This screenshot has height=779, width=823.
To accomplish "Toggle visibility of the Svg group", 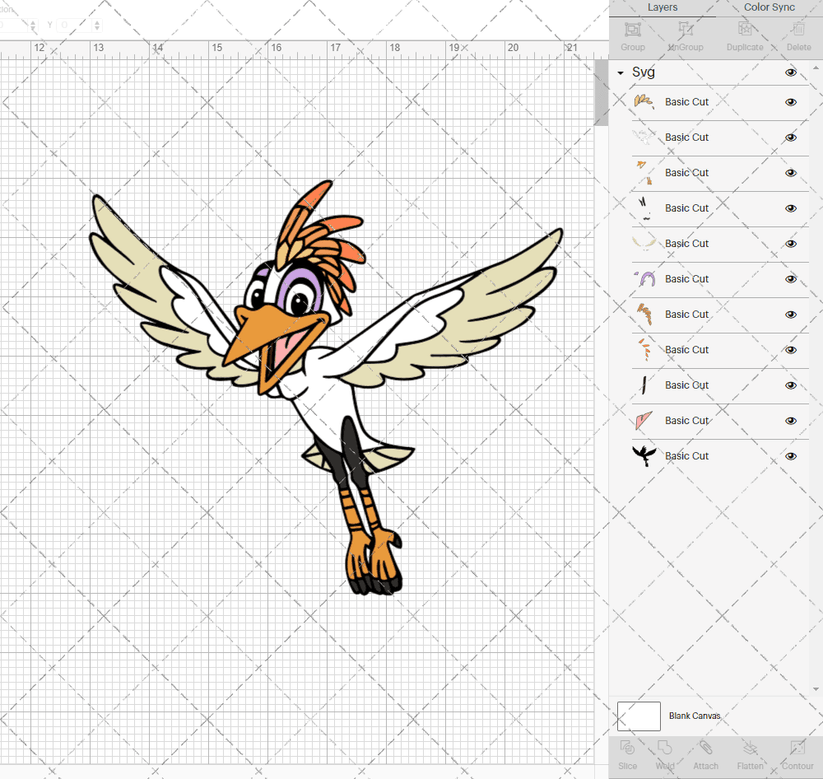I will coord(790,72).
